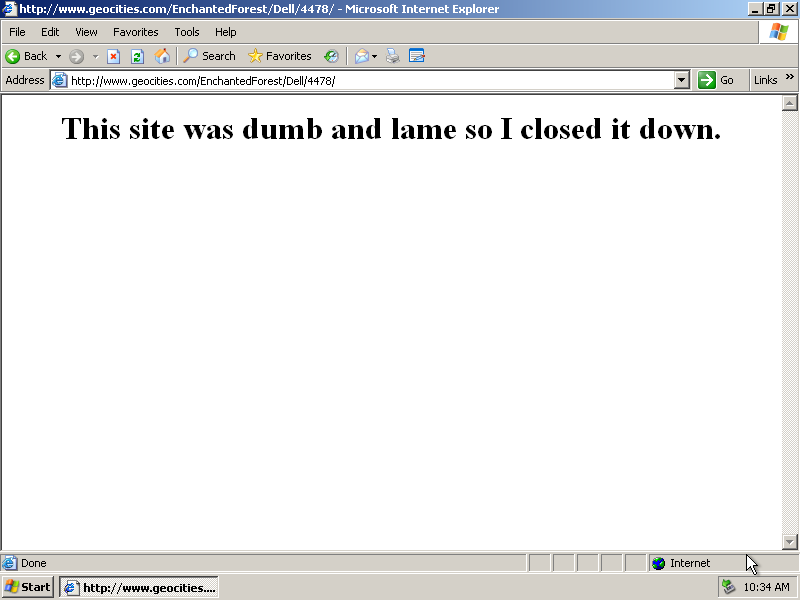Restore down the Internet Explorer window
The image size is (800, 600).
click(x=771, y=9)
